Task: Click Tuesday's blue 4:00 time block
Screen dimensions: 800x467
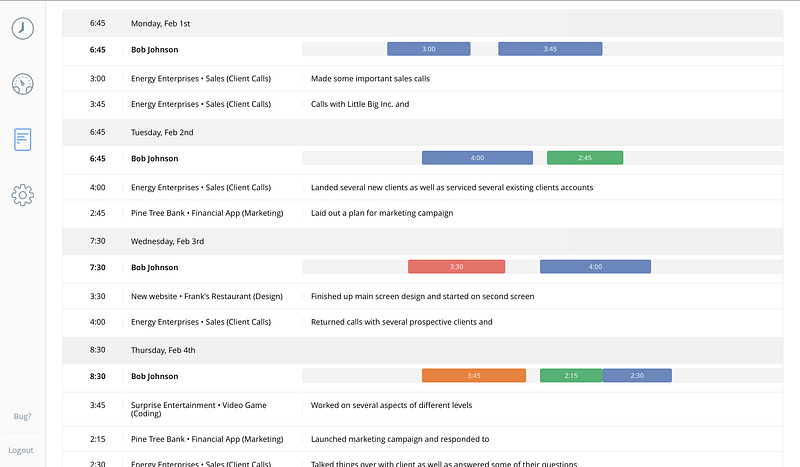Action: click(477, 158)
